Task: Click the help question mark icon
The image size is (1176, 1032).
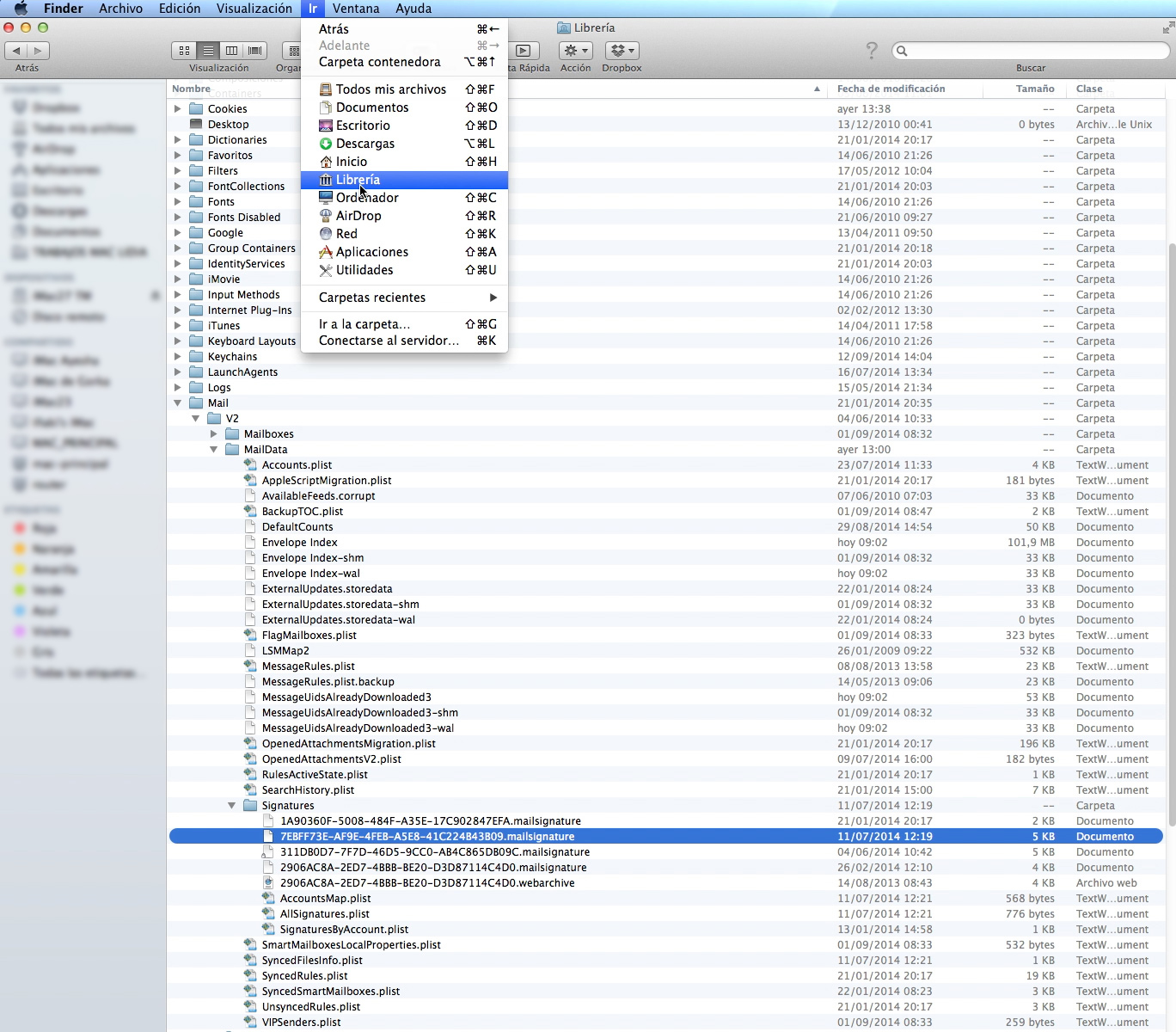Action: (872, 51)
